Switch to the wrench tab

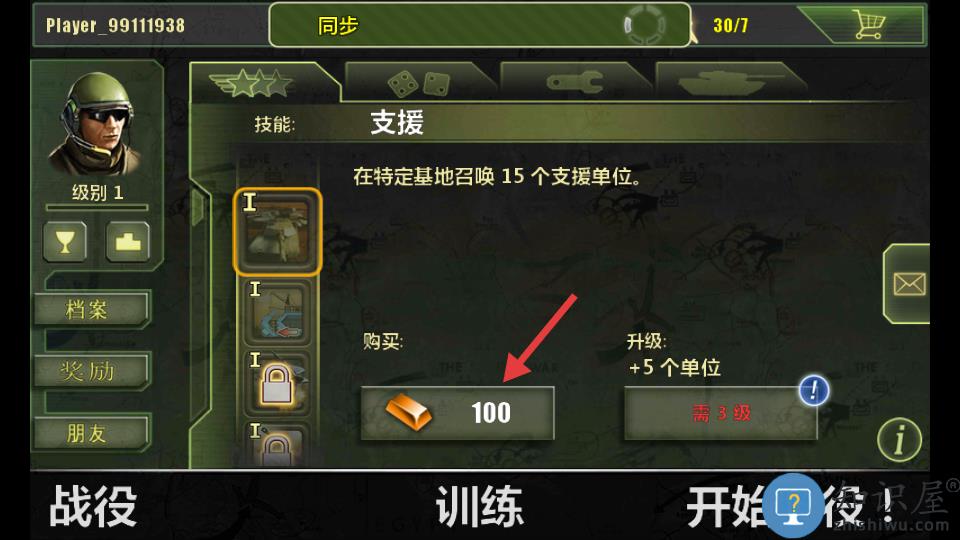[574, 83]
